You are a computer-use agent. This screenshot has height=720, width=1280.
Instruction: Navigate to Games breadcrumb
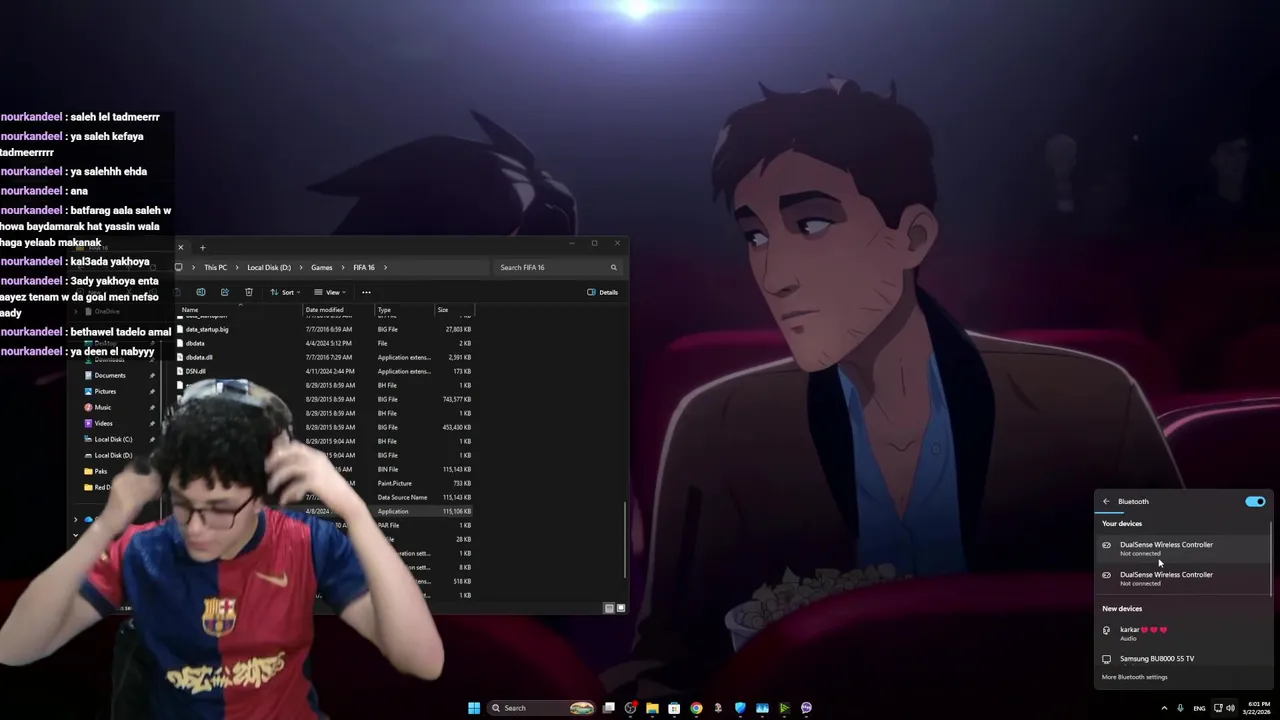[321, 267]
